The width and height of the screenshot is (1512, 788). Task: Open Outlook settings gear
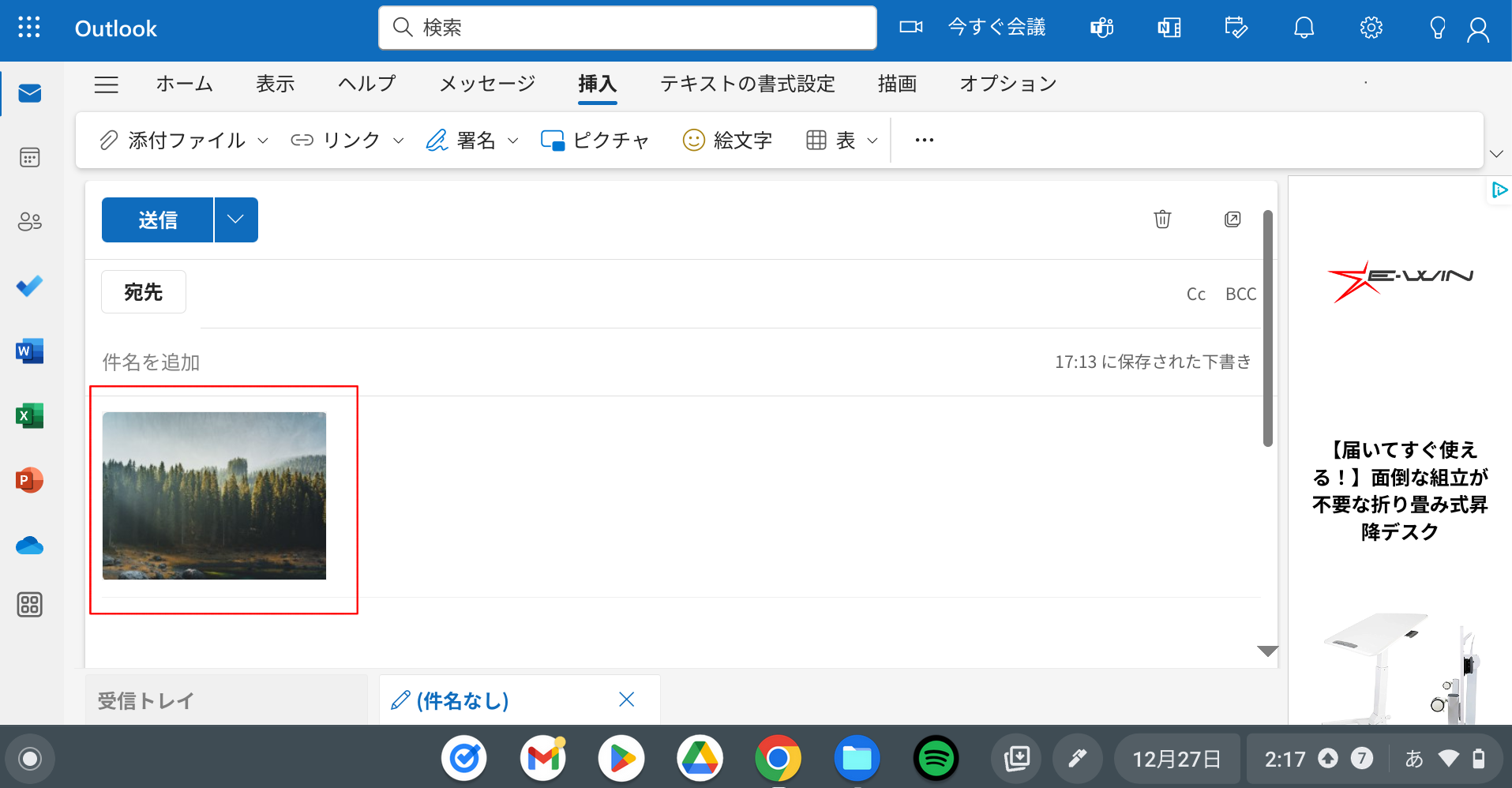point(1371,28)
